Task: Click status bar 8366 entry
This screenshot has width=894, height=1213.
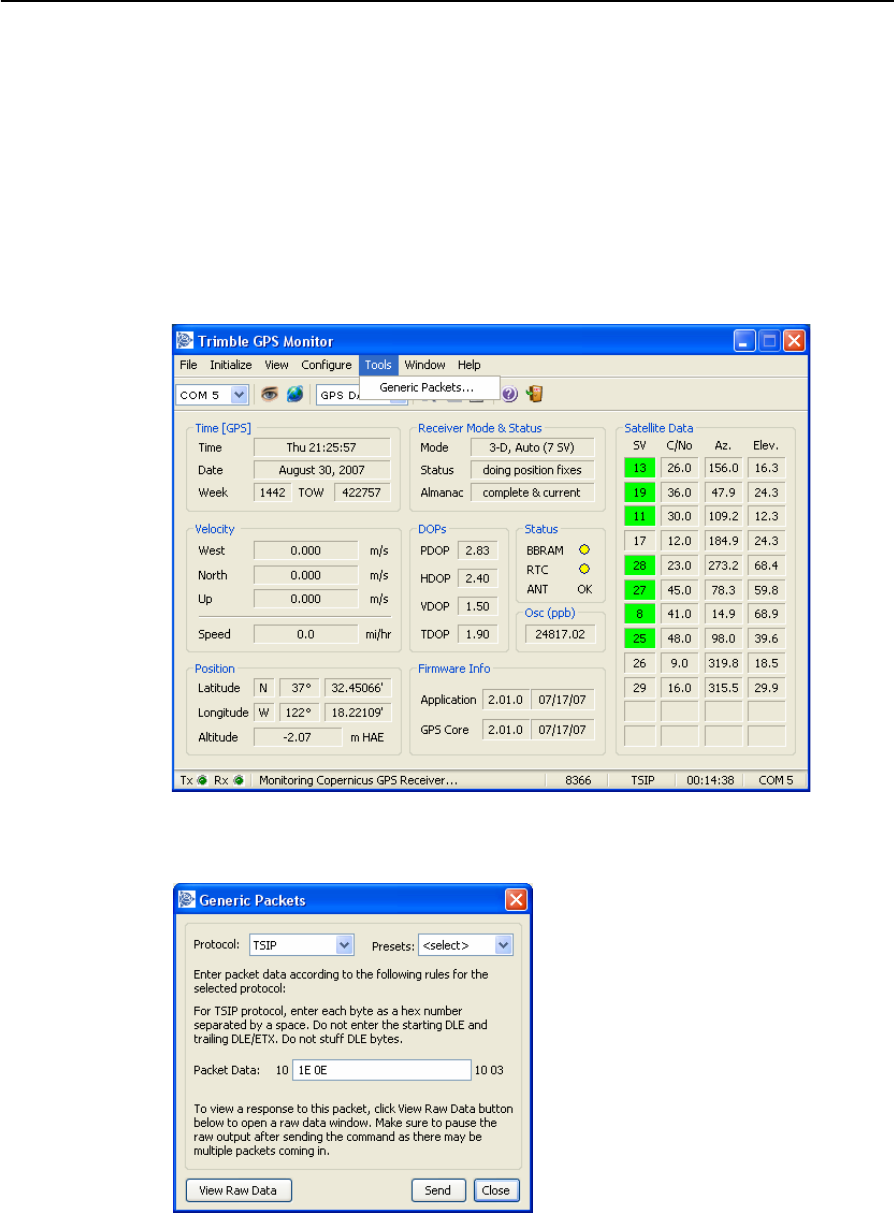Action: pyautogui.click(x=576, y=781)
